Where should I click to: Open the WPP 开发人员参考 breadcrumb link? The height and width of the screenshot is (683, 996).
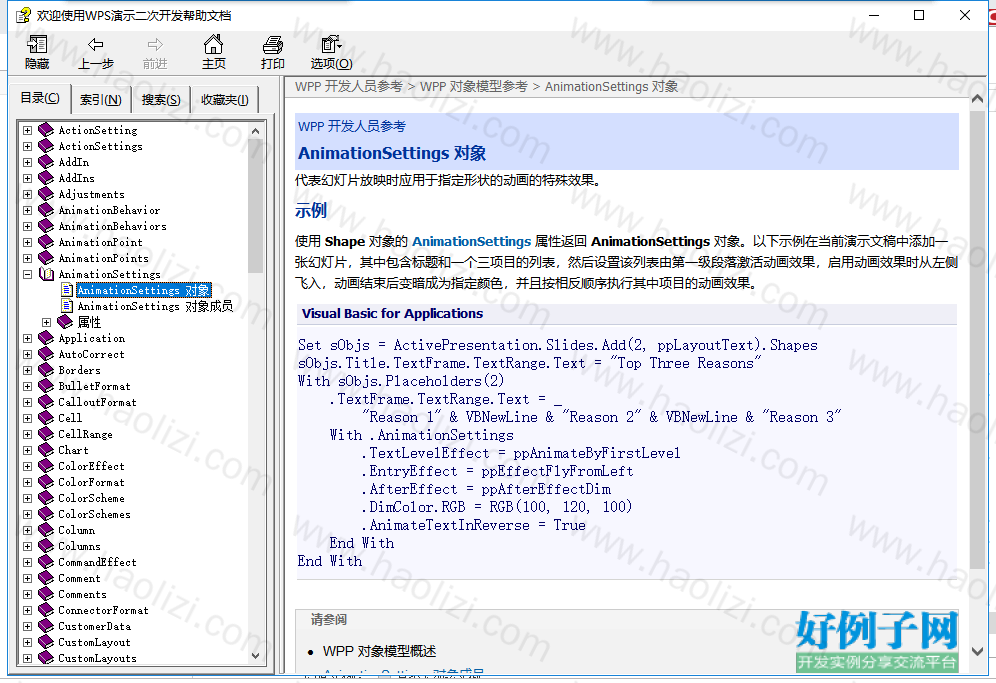pos(349,86)
